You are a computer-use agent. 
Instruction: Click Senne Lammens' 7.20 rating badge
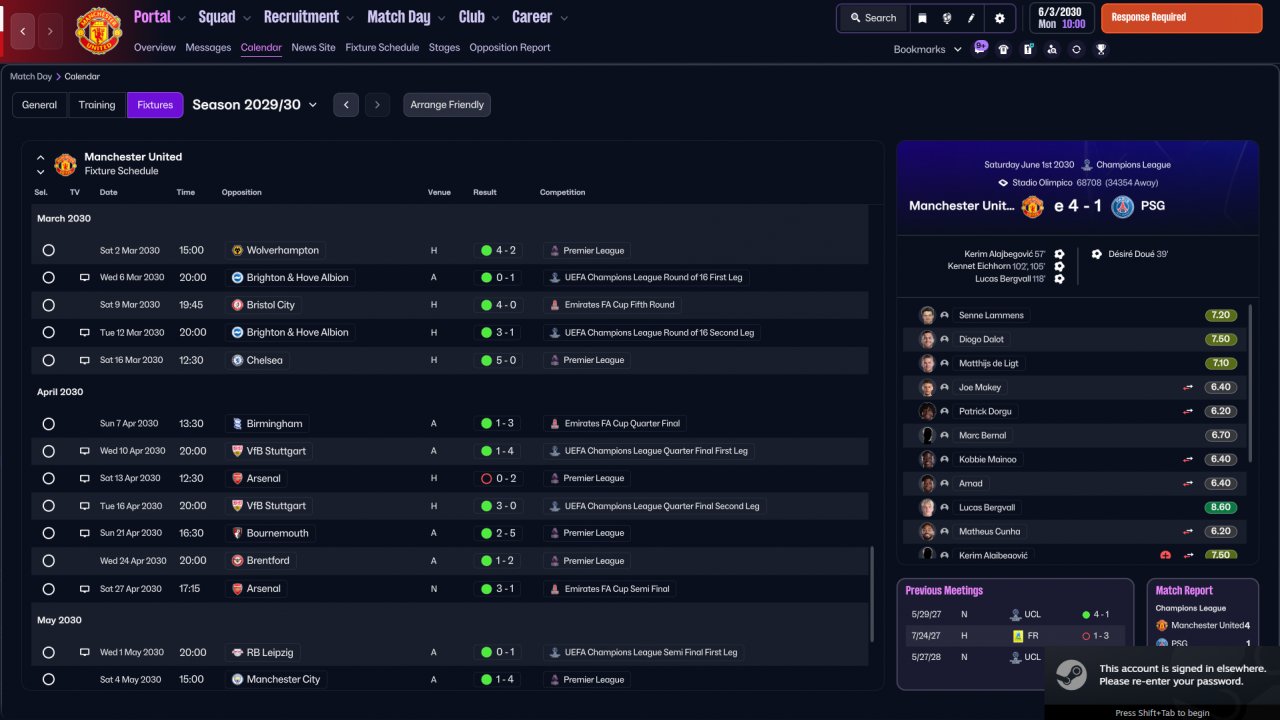click(x=1221, y=315)
